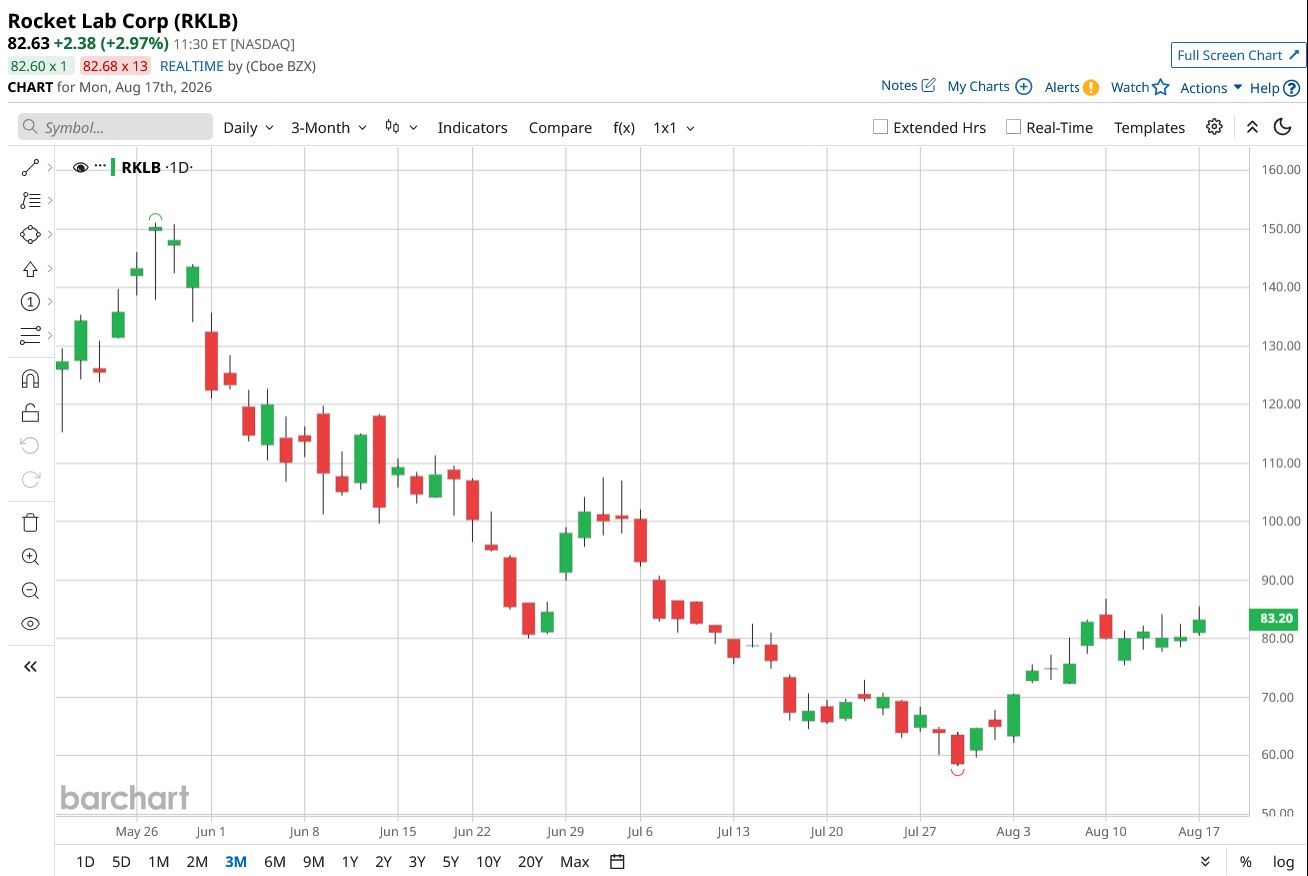Open the Templates menu
Image resolution: width=1308 pixels, height=876 pixels.
[x=1149, y=127]
